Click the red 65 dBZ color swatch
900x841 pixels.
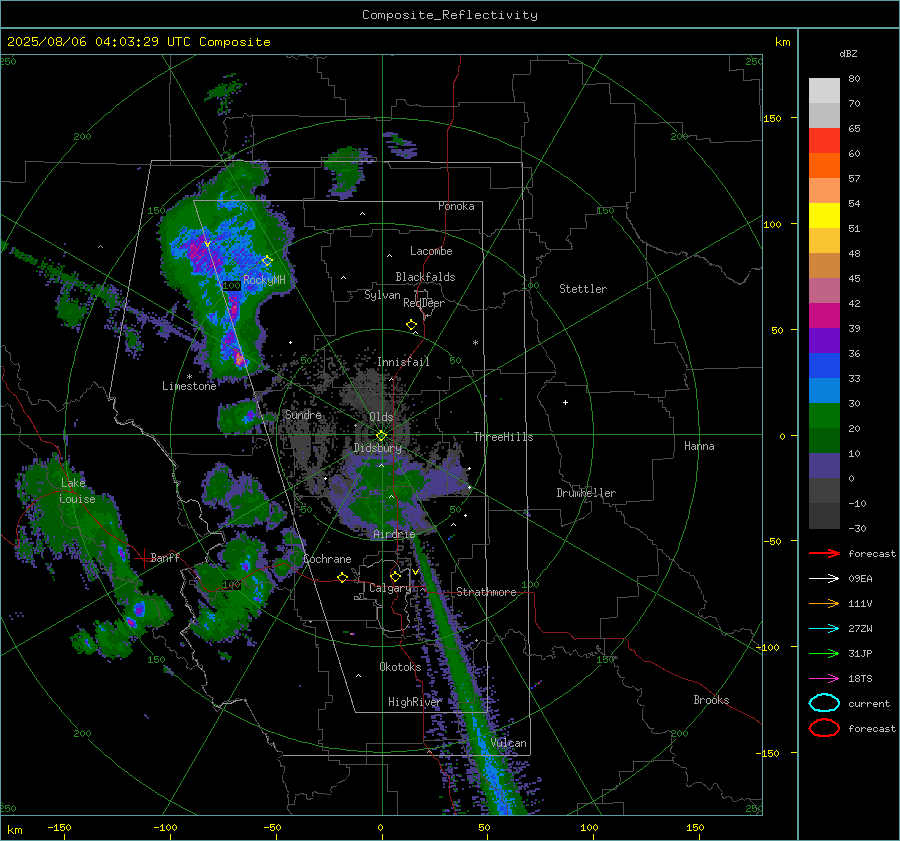[x=824, y=141]
